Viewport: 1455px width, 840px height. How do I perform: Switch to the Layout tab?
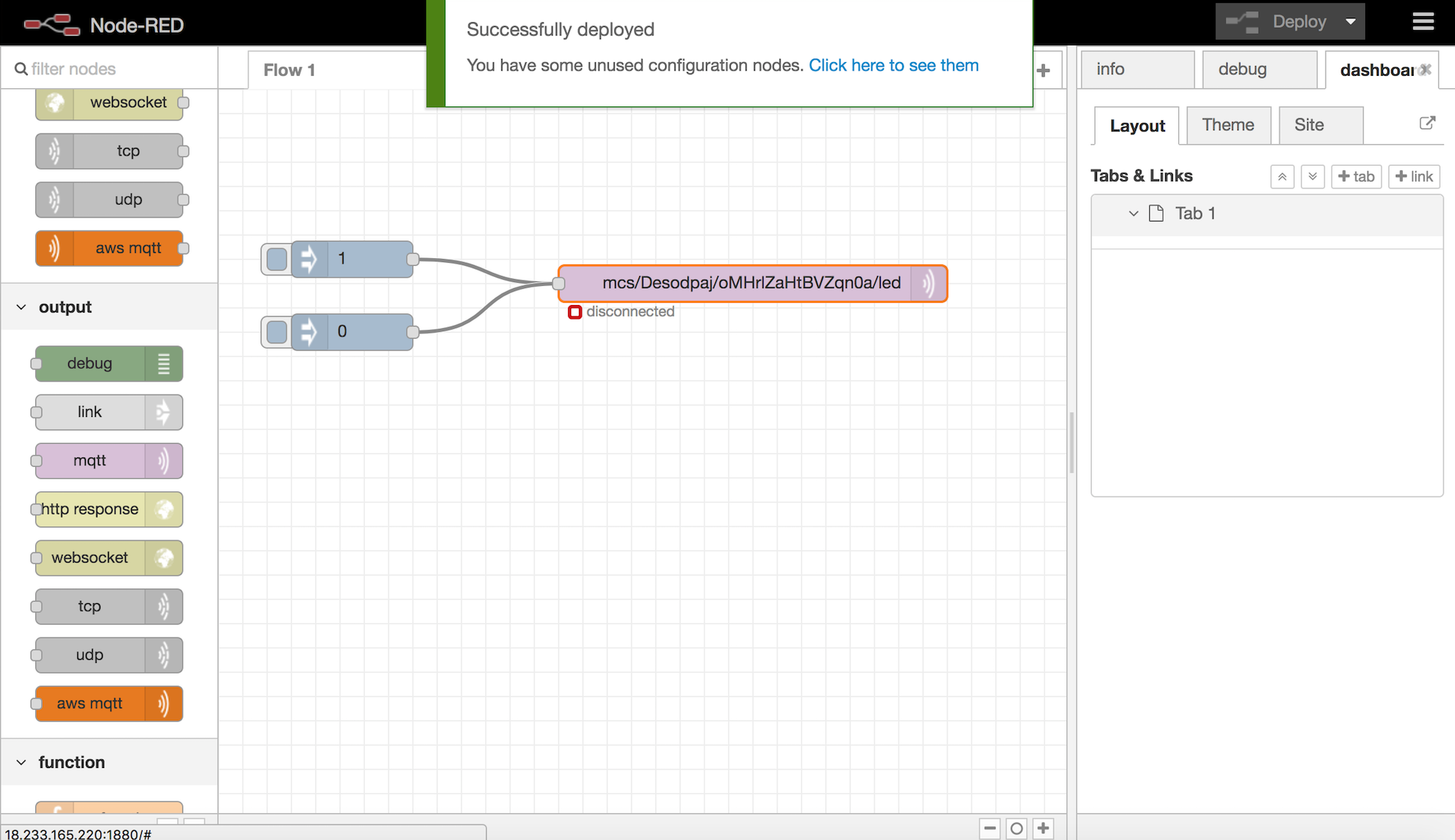click(1137, 126)
